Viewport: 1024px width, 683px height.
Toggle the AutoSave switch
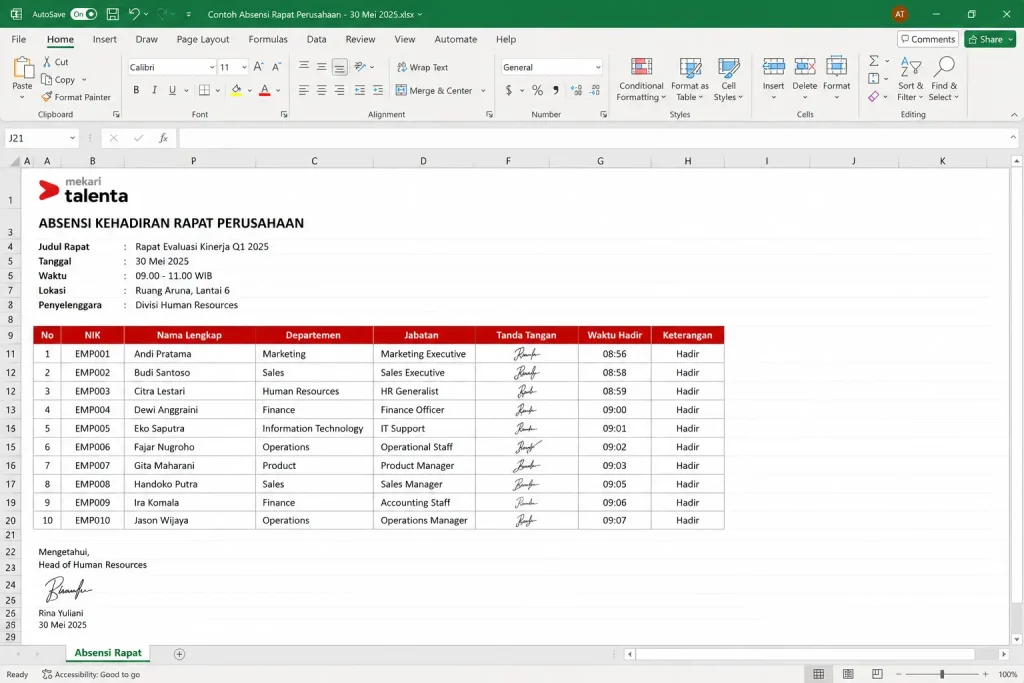pos(84,14)
